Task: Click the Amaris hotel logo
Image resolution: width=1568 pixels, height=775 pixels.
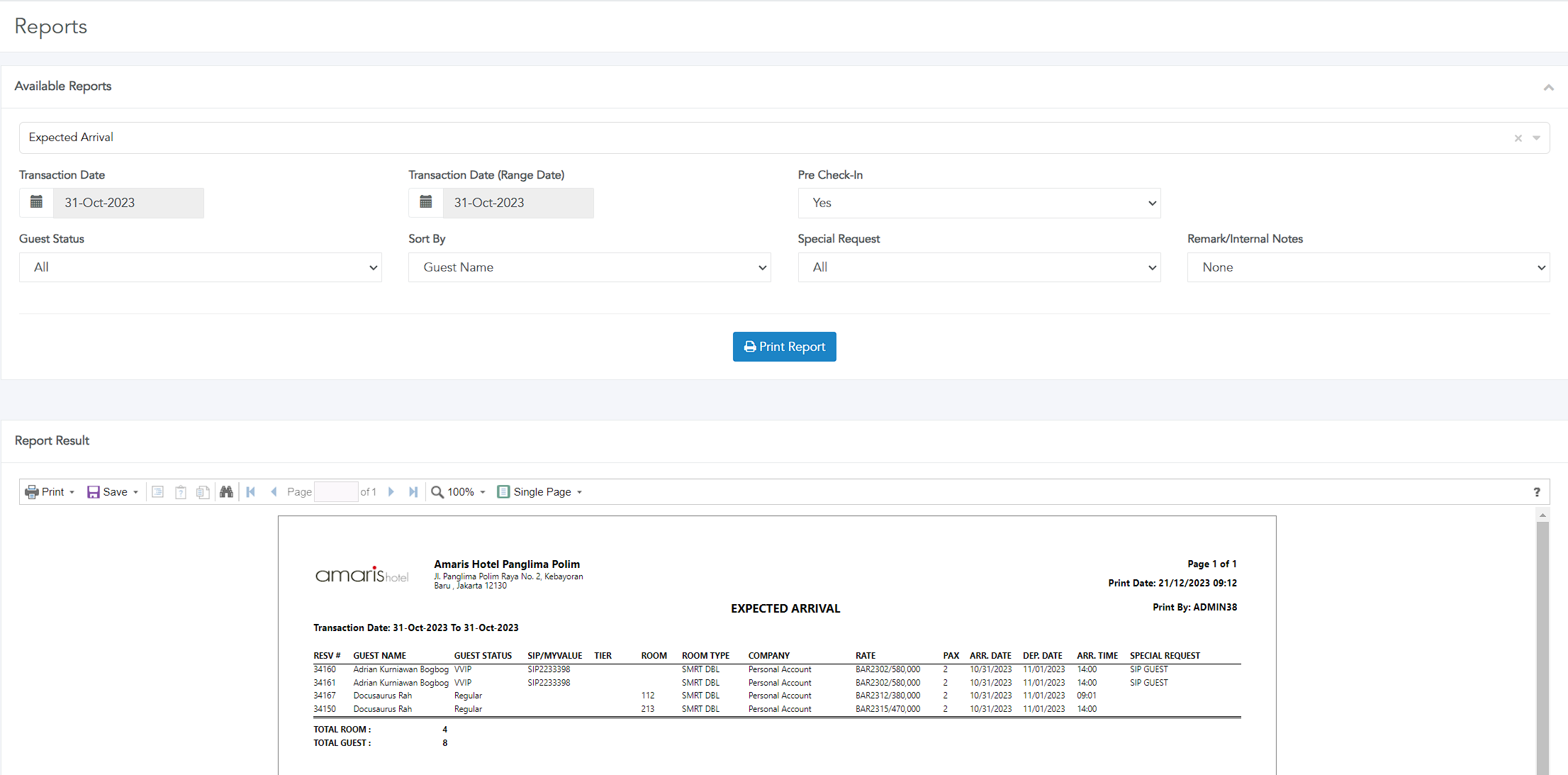Action: tap(362, 574)
